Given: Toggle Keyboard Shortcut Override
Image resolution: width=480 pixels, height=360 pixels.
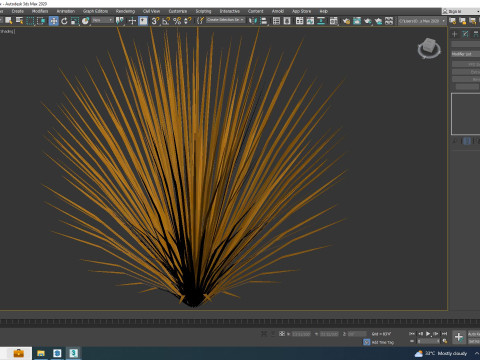Looking at the screenshot, I should pos(143,21).
